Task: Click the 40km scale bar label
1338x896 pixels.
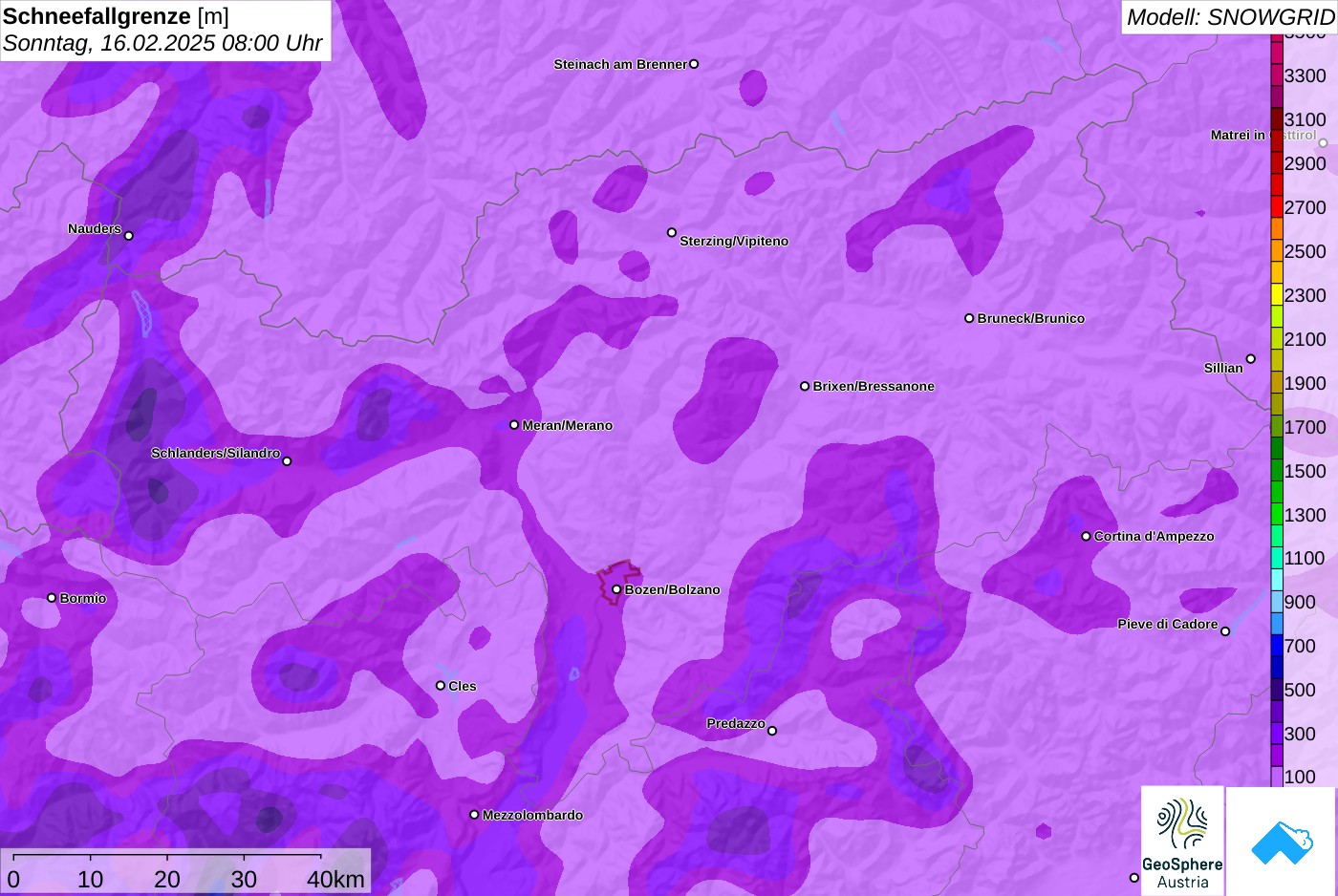Action: 335,879
